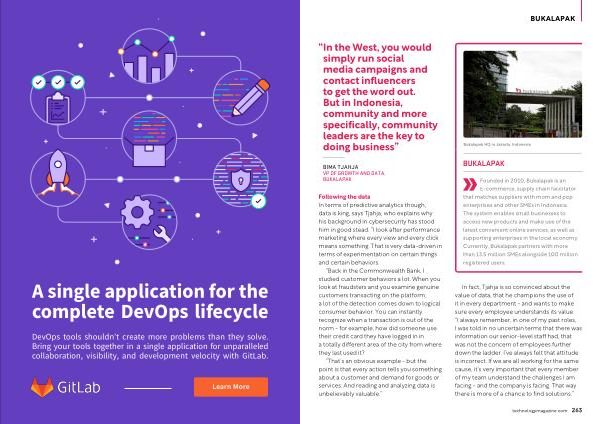Click the GitLab wordmark text

tap(79, 387)
